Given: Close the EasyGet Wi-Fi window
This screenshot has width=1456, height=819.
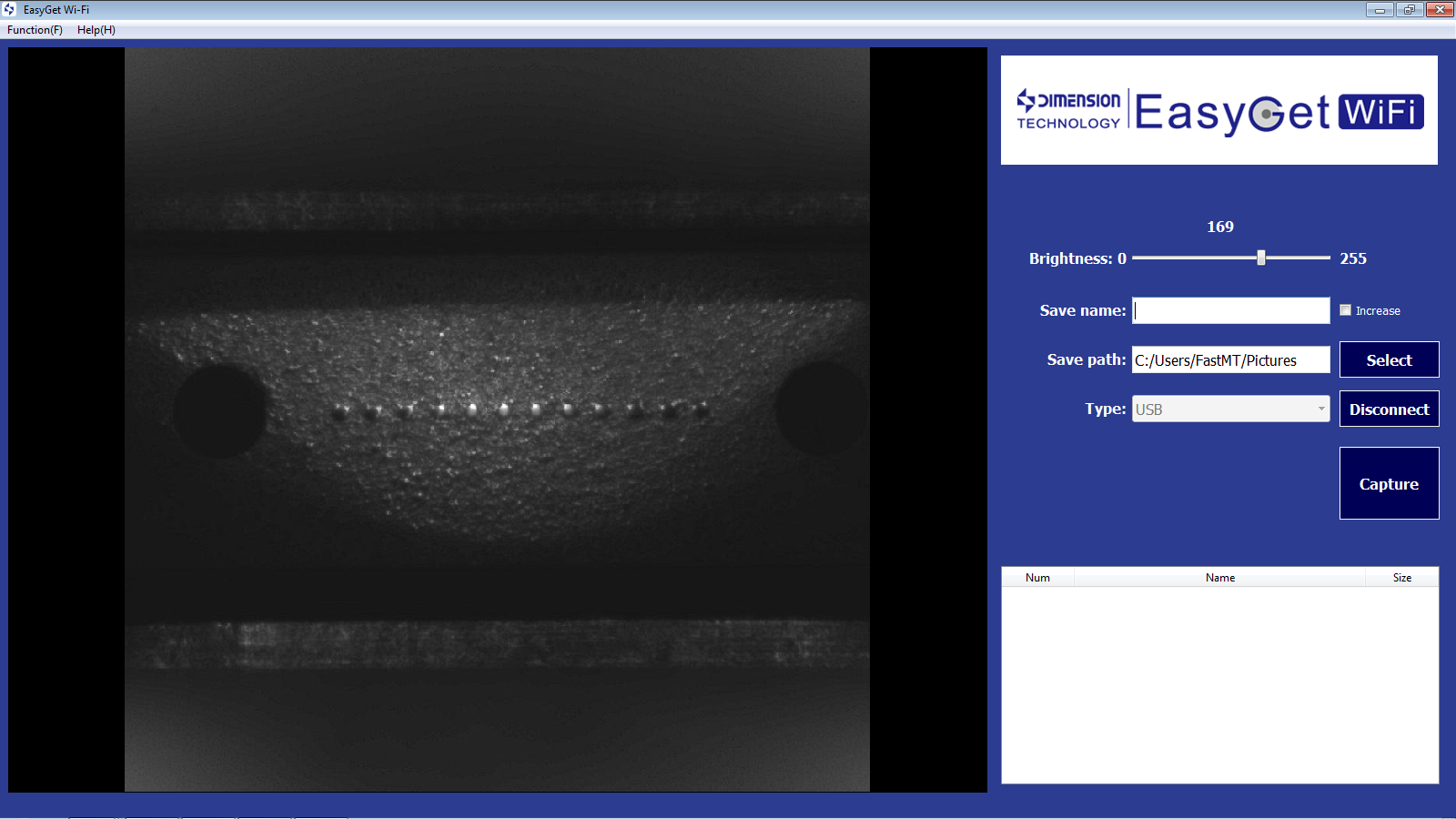Looking at the screenshot, I should click(x=1440, y=9).
